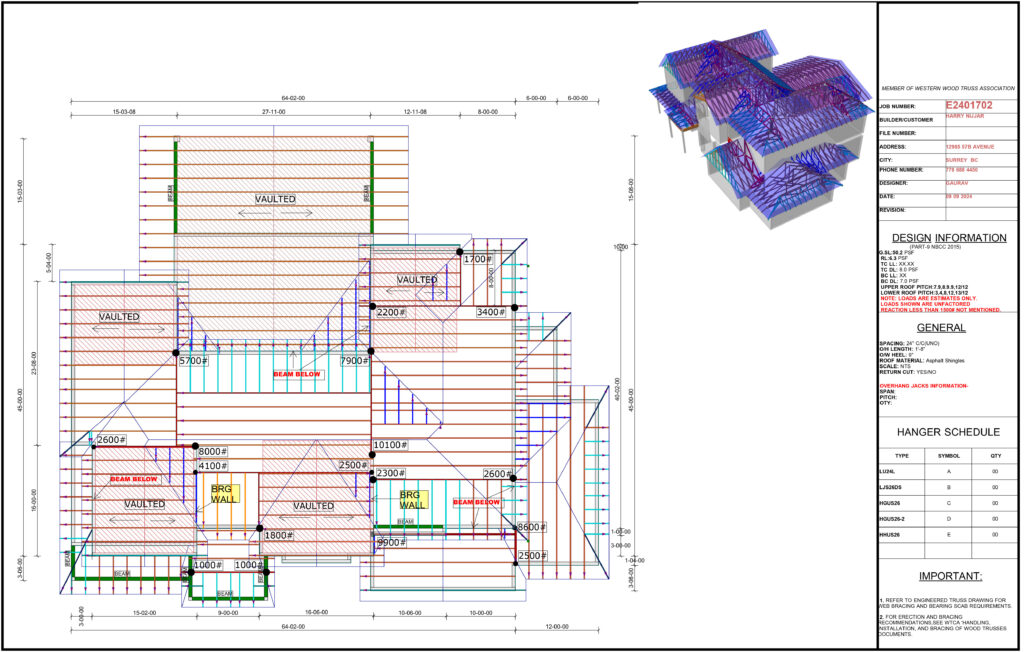Viewport: 1024px width, 652px height.
Task: Click the SPACING: 24" C/C(UNO) line
Action: tap(909, 343)
